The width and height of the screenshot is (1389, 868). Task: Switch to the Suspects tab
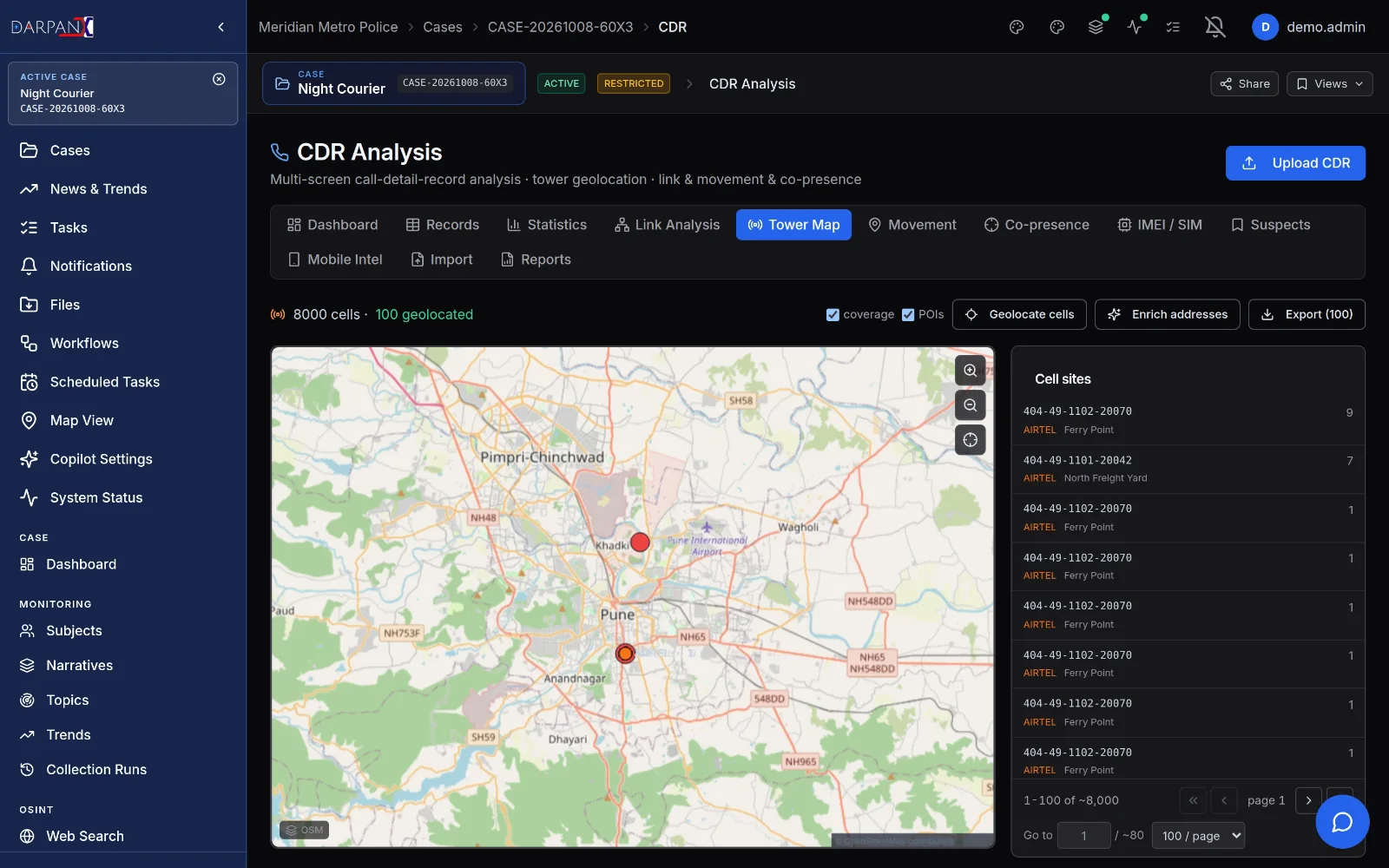point(1271,225)
